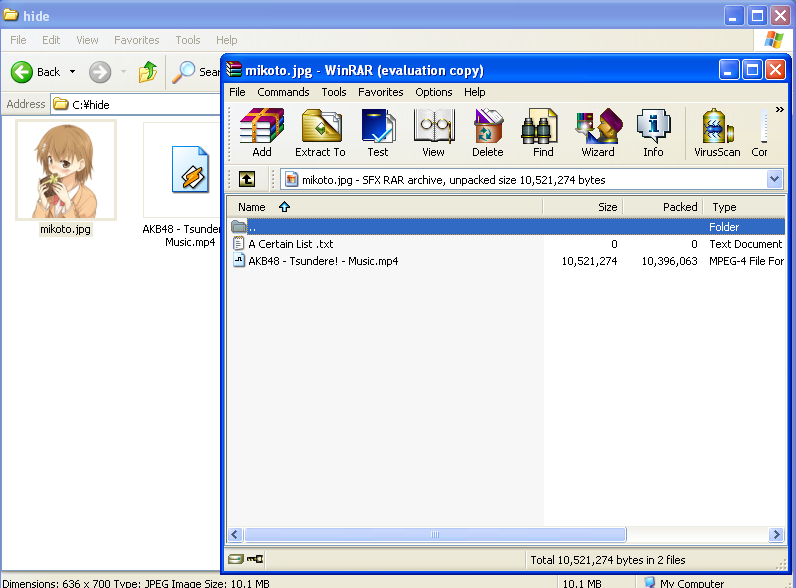
Task: Go up one level using the WinRAR arrow button
Action: (247, 179)
